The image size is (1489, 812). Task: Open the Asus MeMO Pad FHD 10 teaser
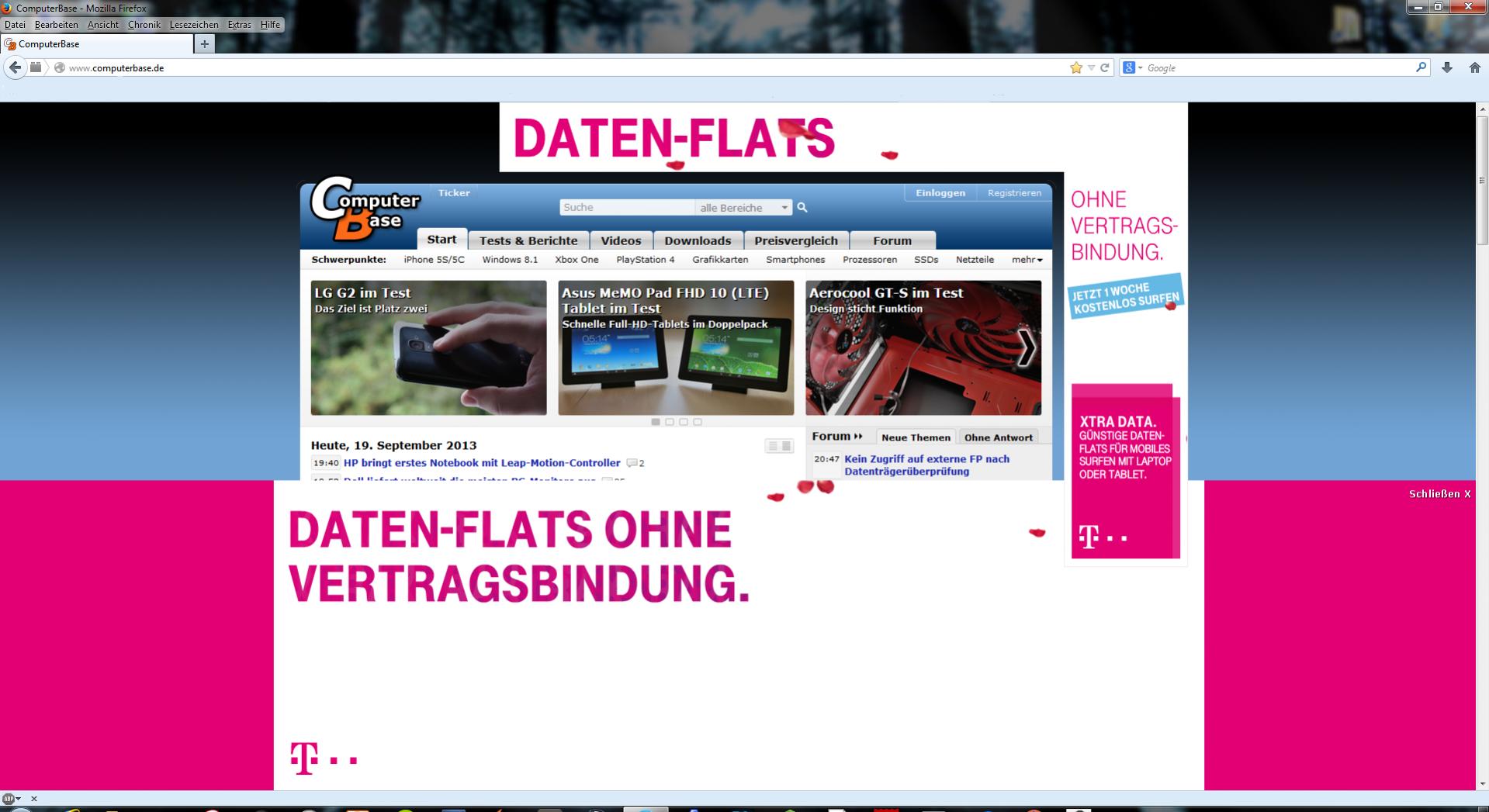pyautogui.click(x=676, y=347)
